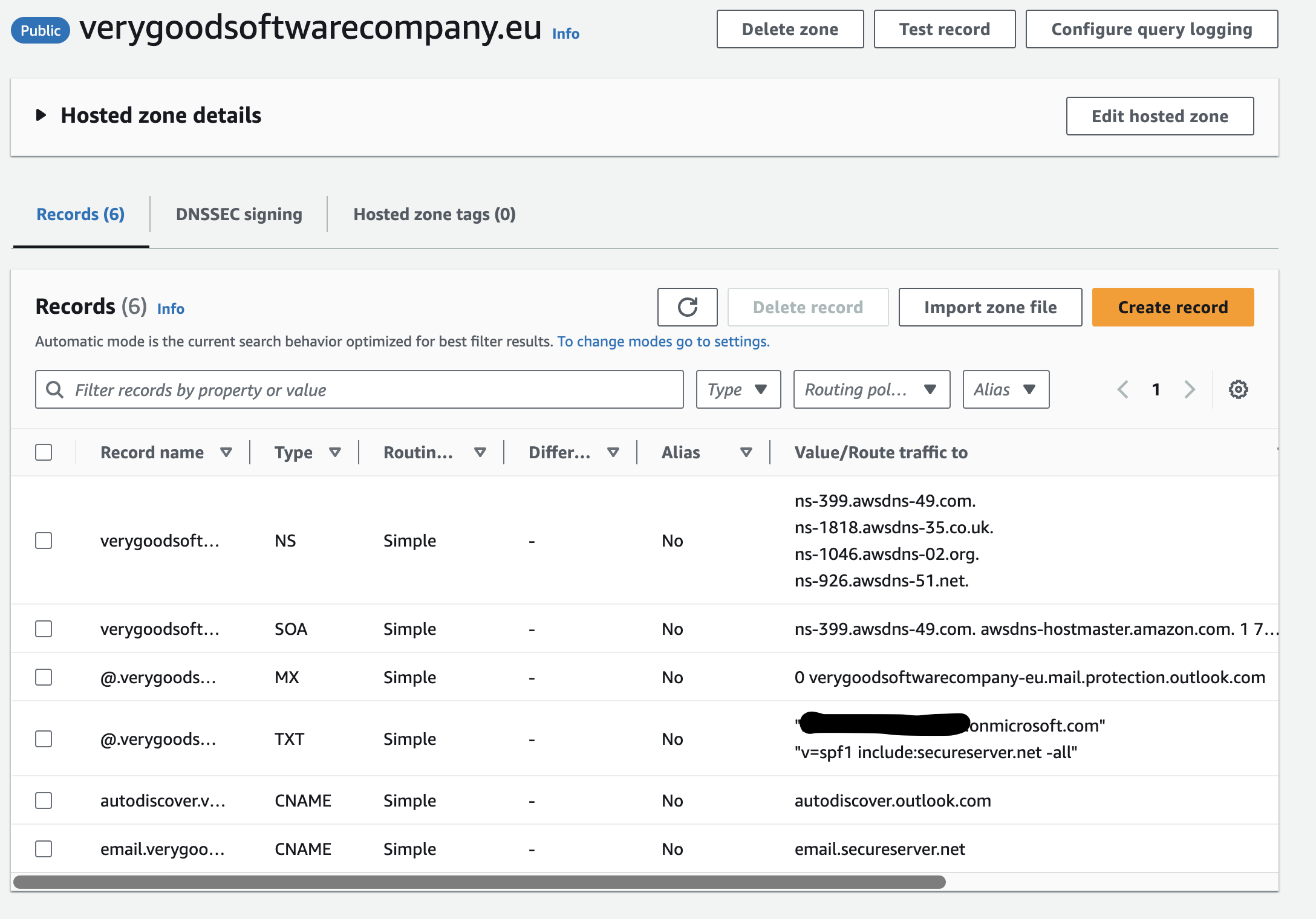
Task: Open the Routing policy filter dropdown
Action: coord(871,389)
